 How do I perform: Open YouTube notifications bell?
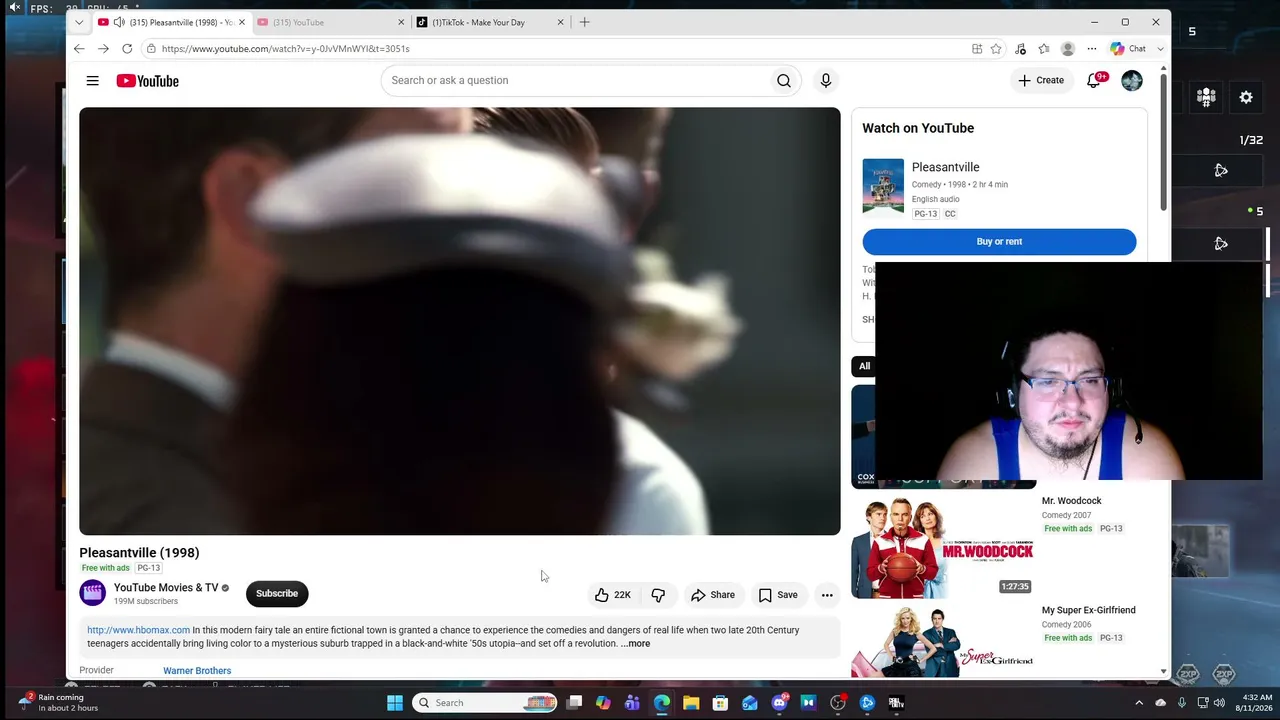point(1094,80)
